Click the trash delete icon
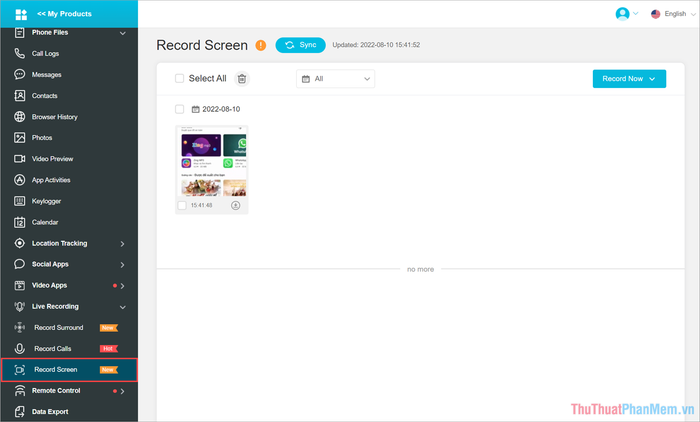This screenshot has width=700, height=422. point(242,78)
